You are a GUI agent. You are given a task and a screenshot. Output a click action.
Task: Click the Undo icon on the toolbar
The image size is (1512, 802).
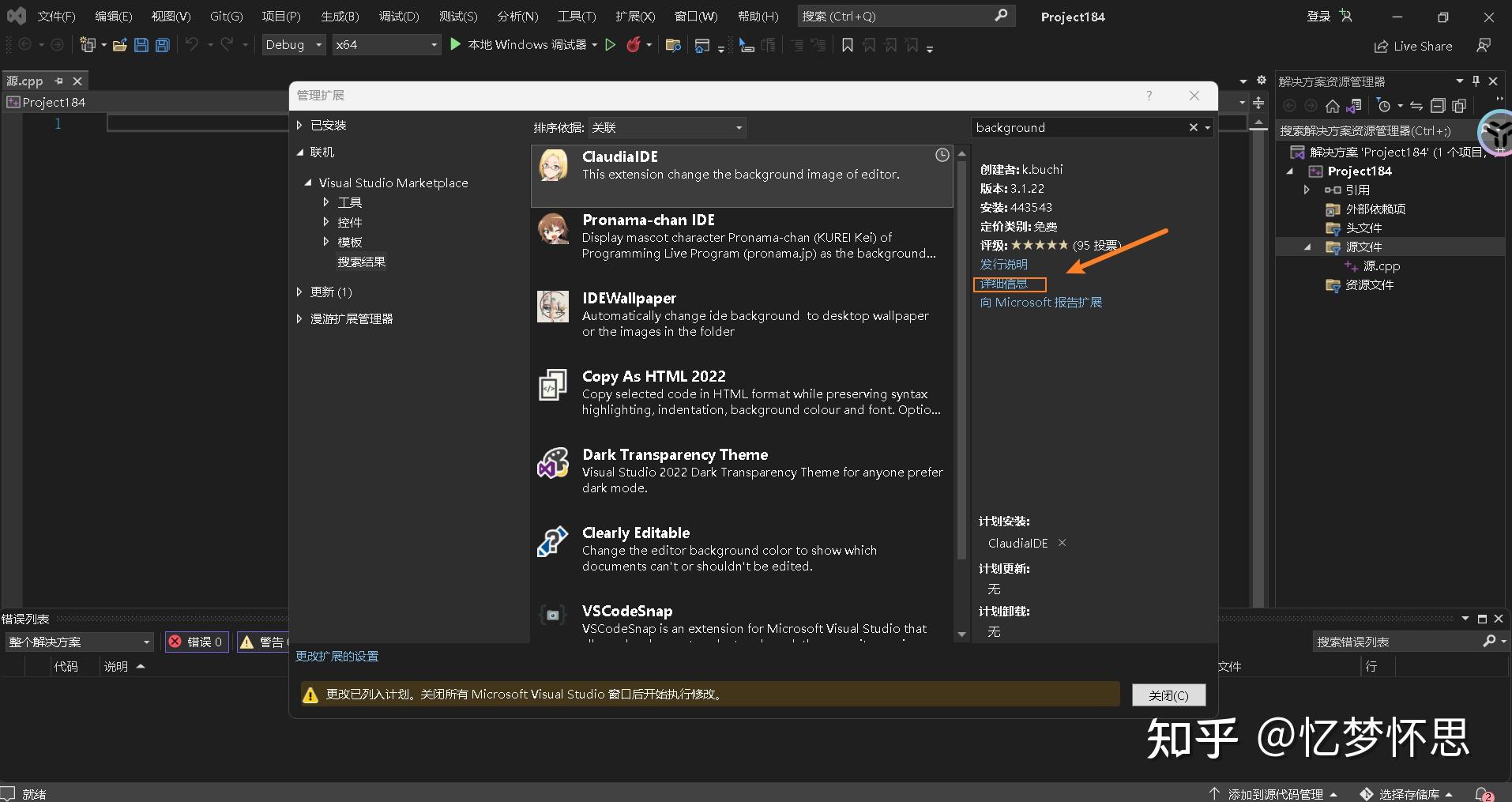coord(192,45)
